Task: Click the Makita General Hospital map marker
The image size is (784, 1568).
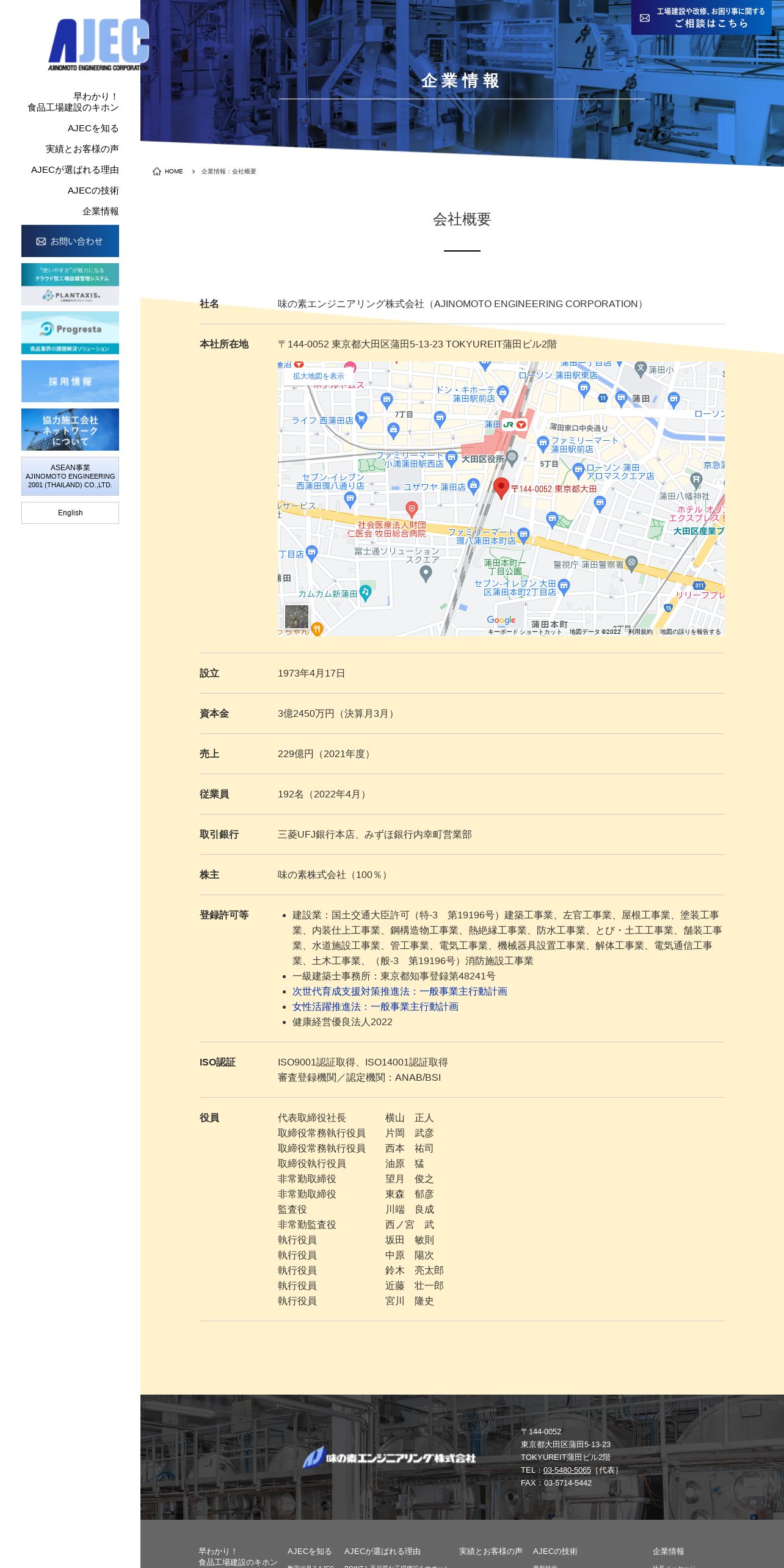Action: [x=412, y=509]
